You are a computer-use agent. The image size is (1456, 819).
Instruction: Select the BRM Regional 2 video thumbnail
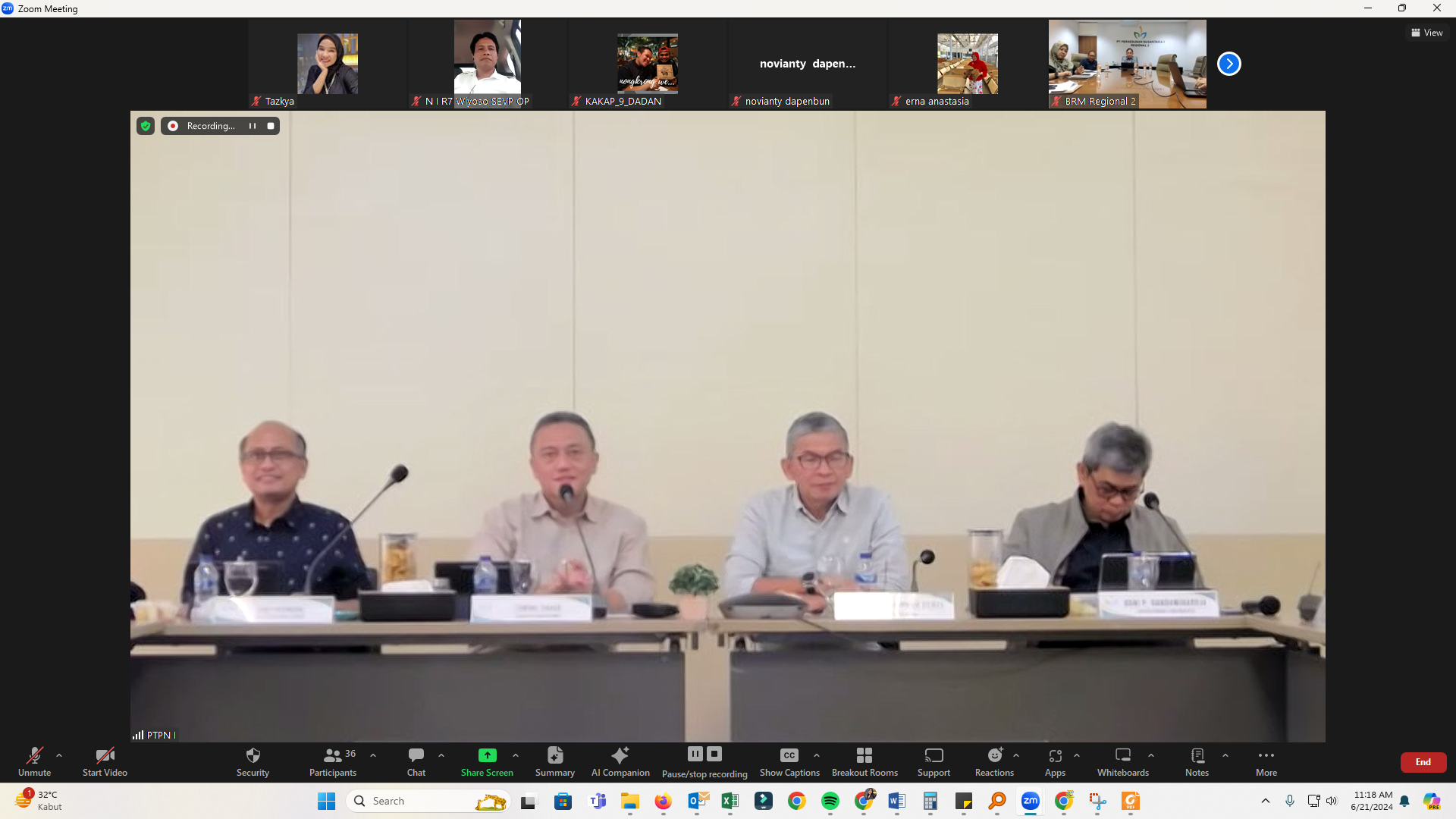point(1127,64)
